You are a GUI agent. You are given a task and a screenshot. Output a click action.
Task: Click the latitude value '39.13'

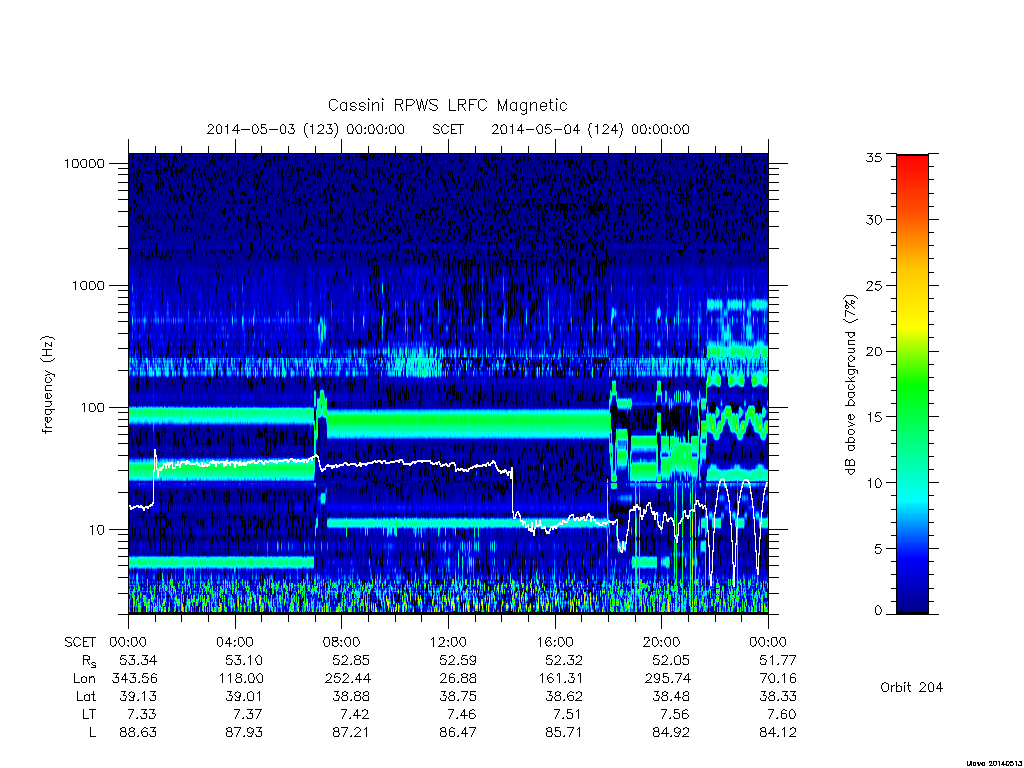(138, 696)
